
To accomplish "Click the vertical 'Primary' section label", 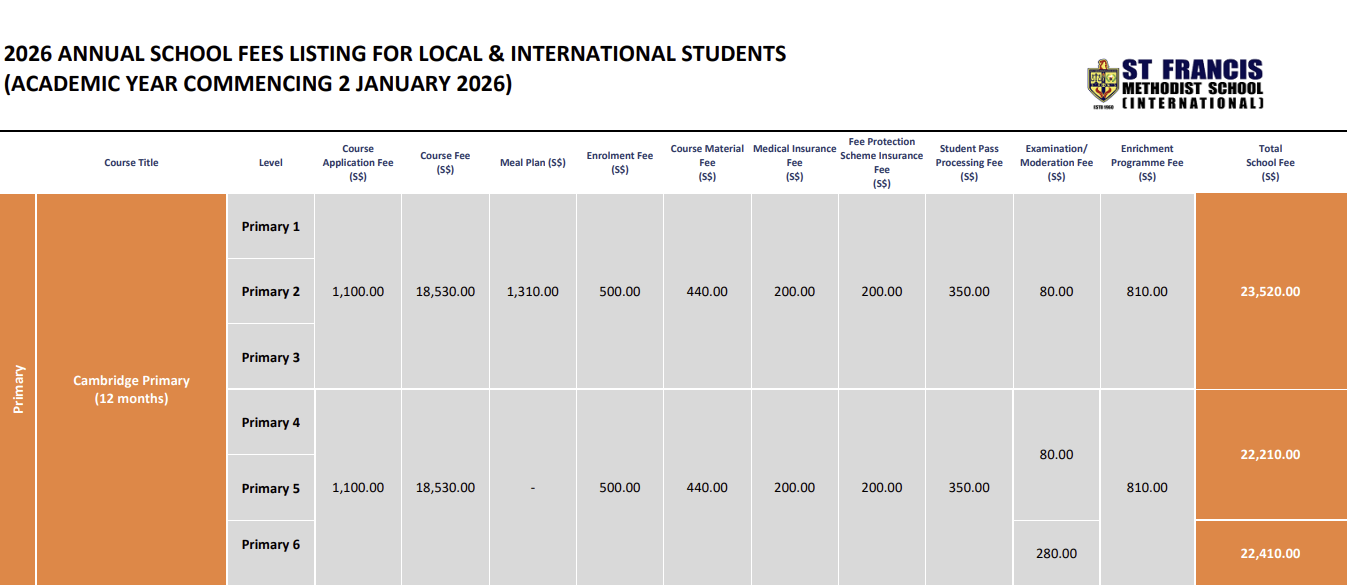I will click(x=18, y=389).
